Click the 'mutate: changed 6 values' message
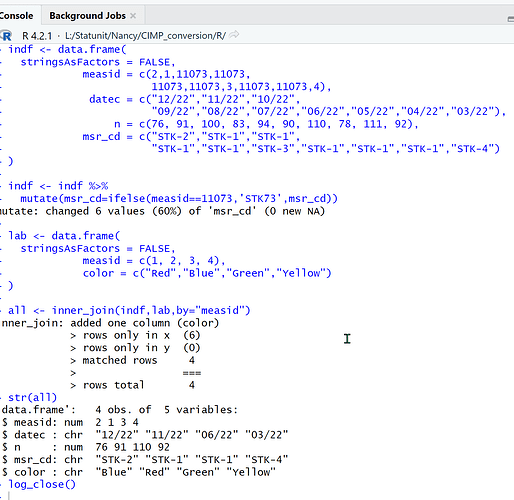This screenshot has width=514, height=500. pyautogui.click(x=162, y=211)
